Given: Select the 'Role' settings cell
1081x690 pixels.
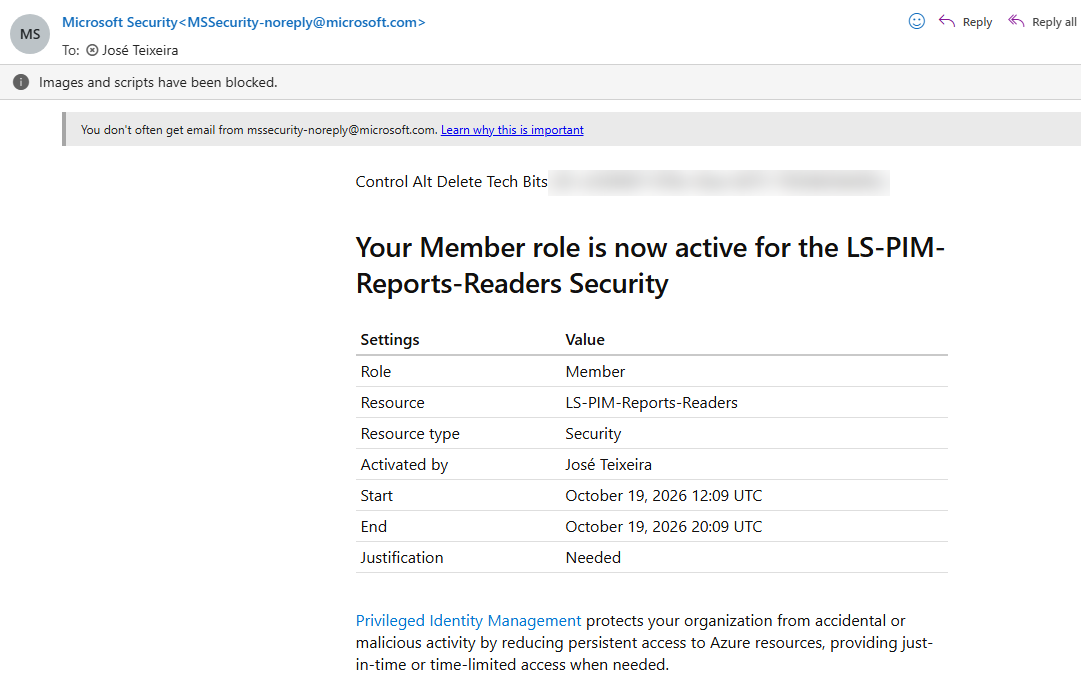Looking at the screenshot, I should point(376,372).
